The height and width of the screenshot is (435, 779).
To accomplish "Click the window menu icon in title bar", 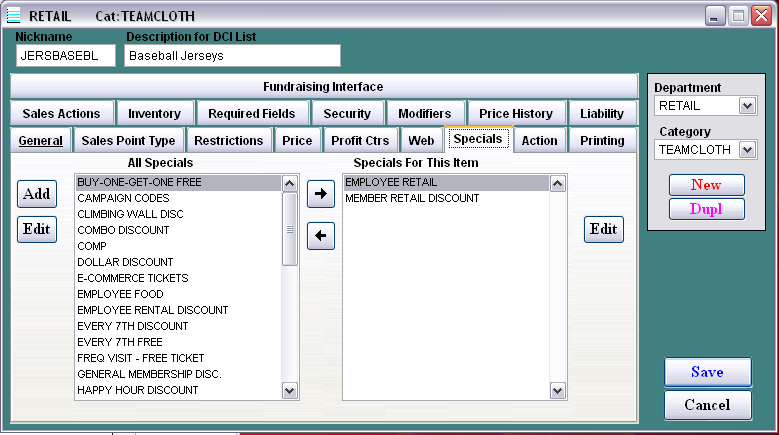I will [13, 15].
